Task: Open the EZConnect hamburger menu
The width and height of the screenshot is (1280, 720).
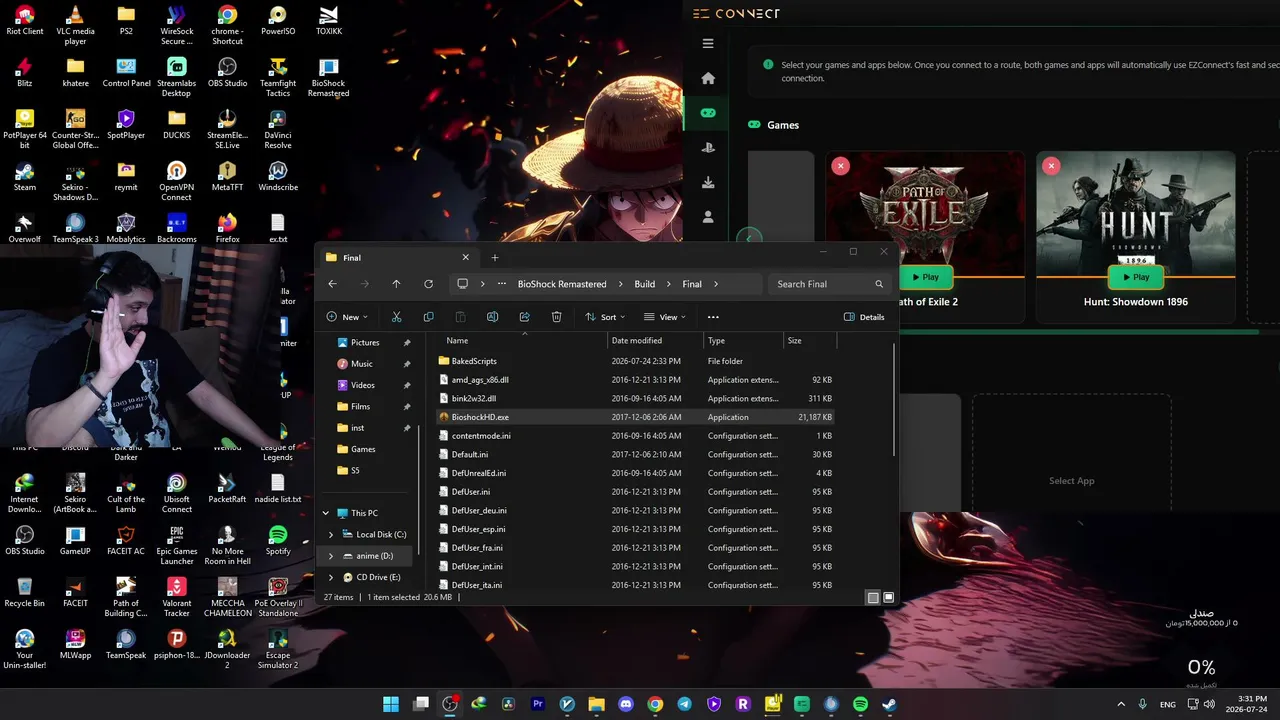Action: (x=708, y=44)
